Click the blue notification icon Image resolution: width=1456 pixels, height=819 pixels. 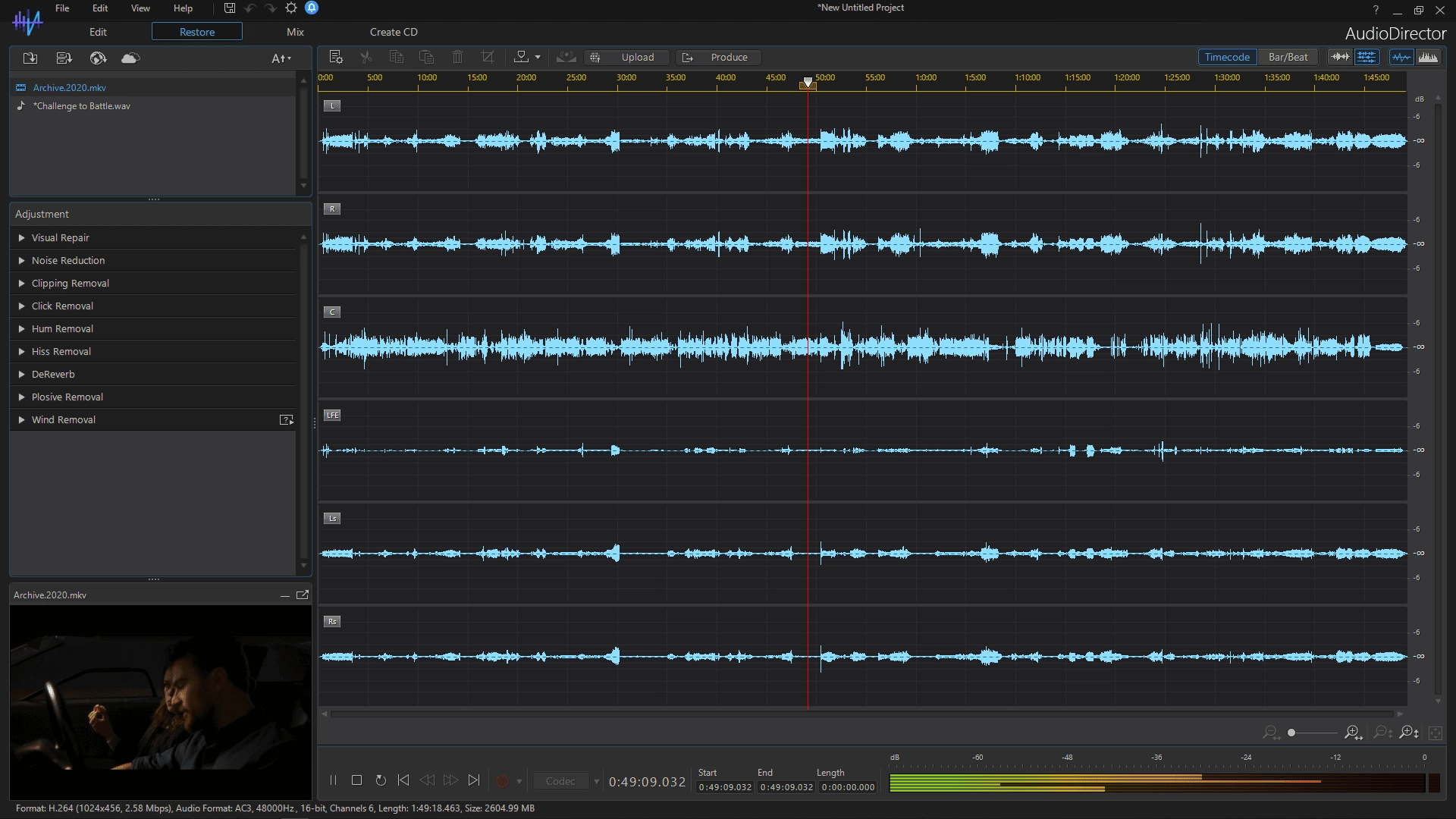tap(312, 8)
